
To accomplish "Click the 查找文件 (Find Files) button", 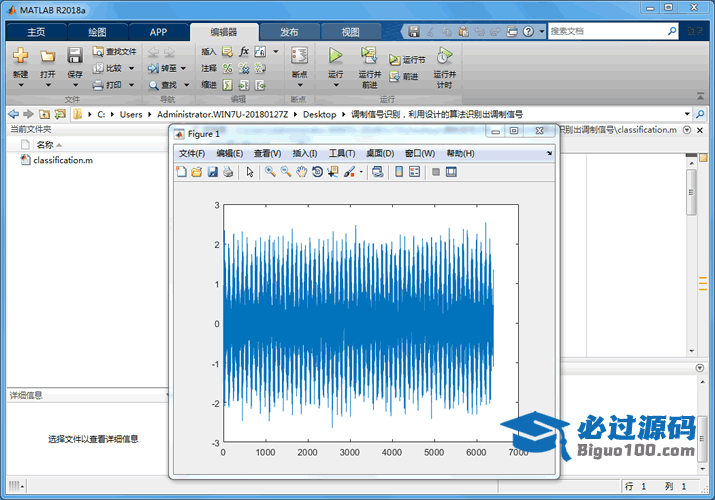I will pos(115,51).
